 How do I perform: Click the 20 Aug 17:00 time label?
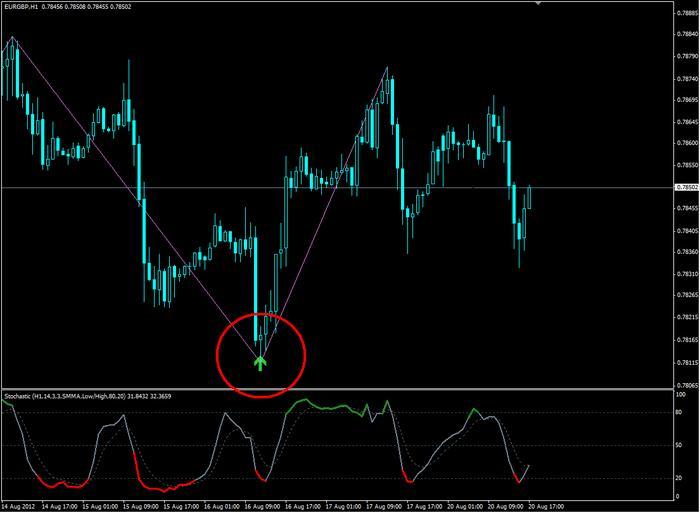coord(546,507)
